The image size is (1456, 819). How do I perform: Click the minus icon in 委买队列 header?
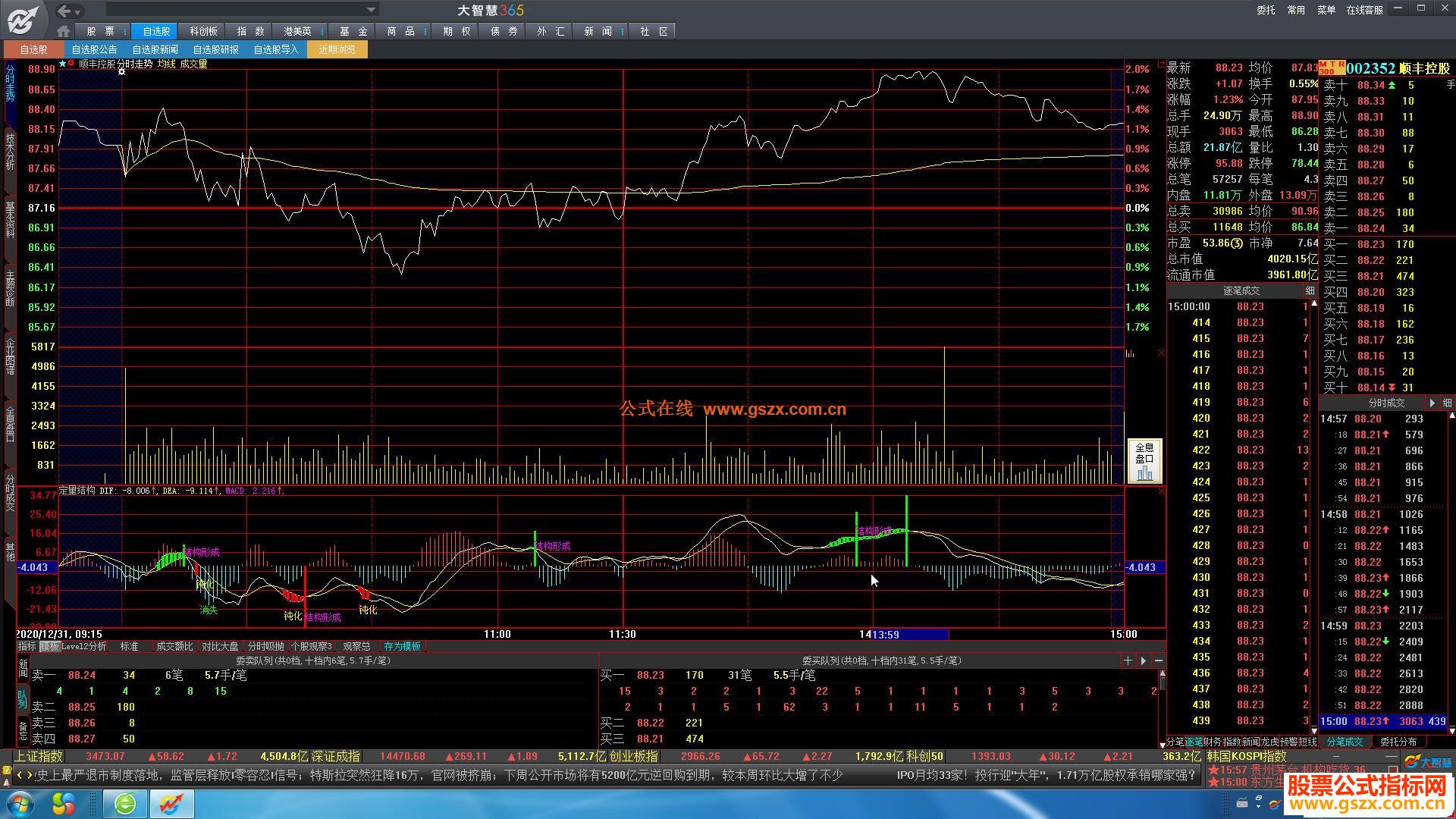pyautogui.click(x=1158, y=661)
